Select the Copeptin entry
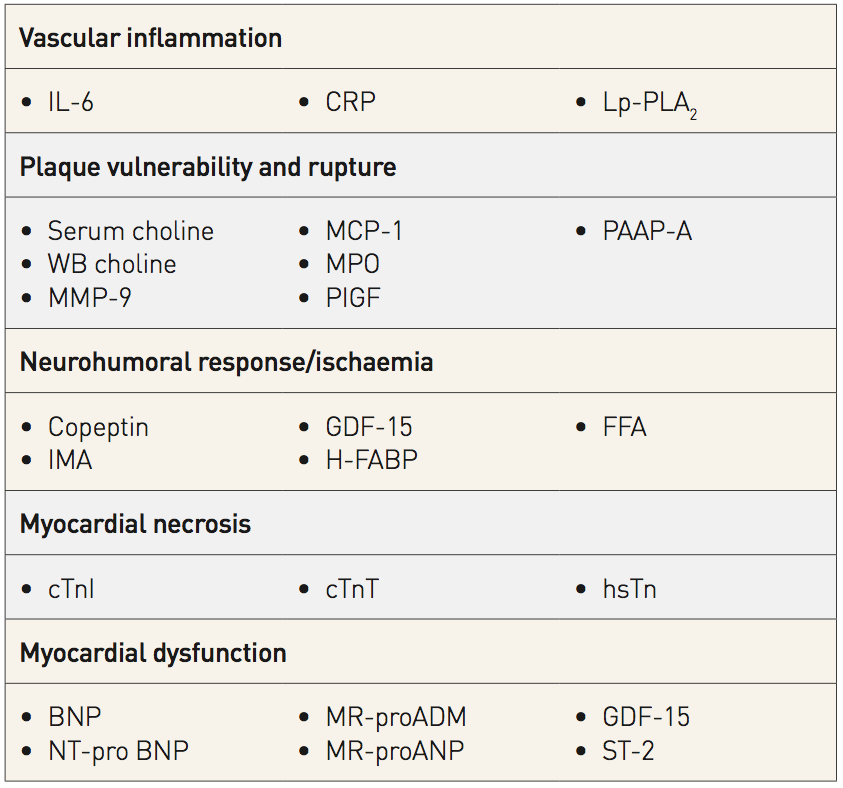Screen dimensions: 843x788 click(98, 428)
